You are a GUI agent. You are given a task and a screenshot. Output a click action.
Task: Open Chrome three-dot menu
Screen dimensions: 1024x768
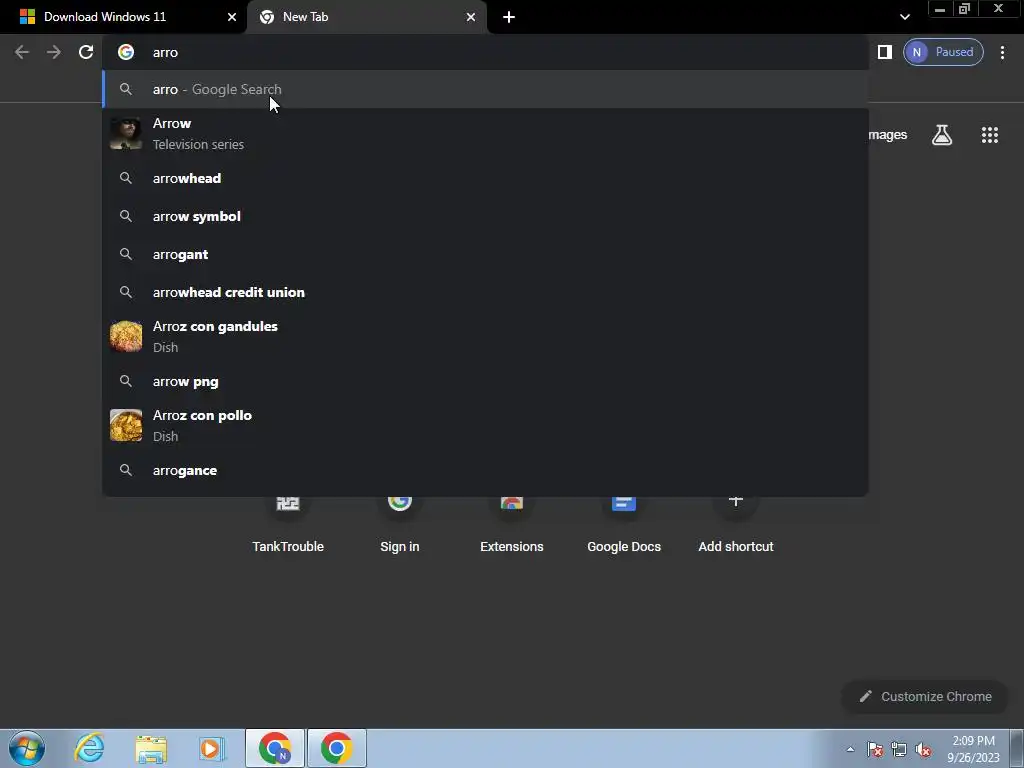click(x=1002, y=52)
